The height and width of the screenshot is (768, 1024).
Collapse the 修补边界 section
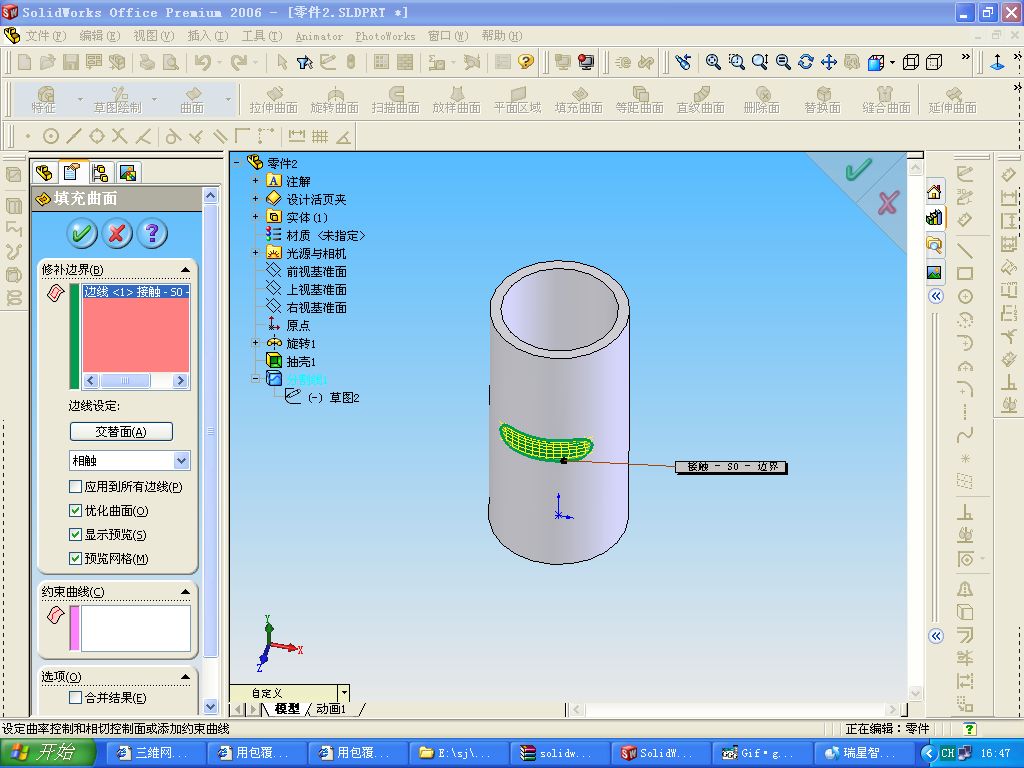tap(185, 270)
